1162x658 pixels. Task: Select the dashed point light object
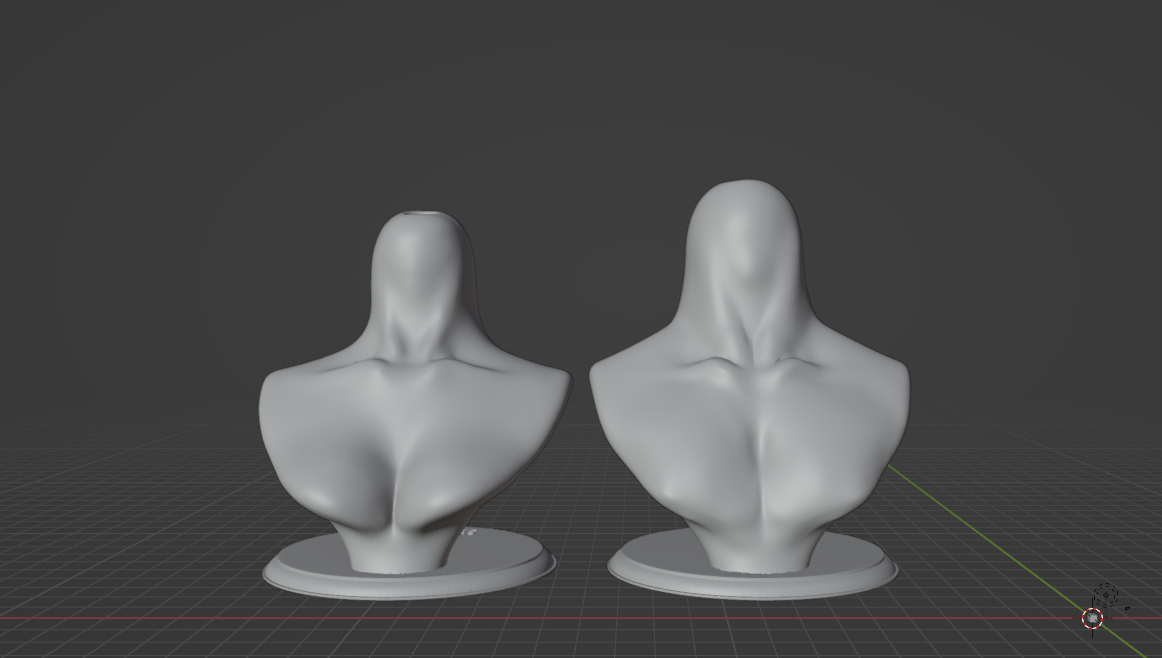(x=1106, y=594)
